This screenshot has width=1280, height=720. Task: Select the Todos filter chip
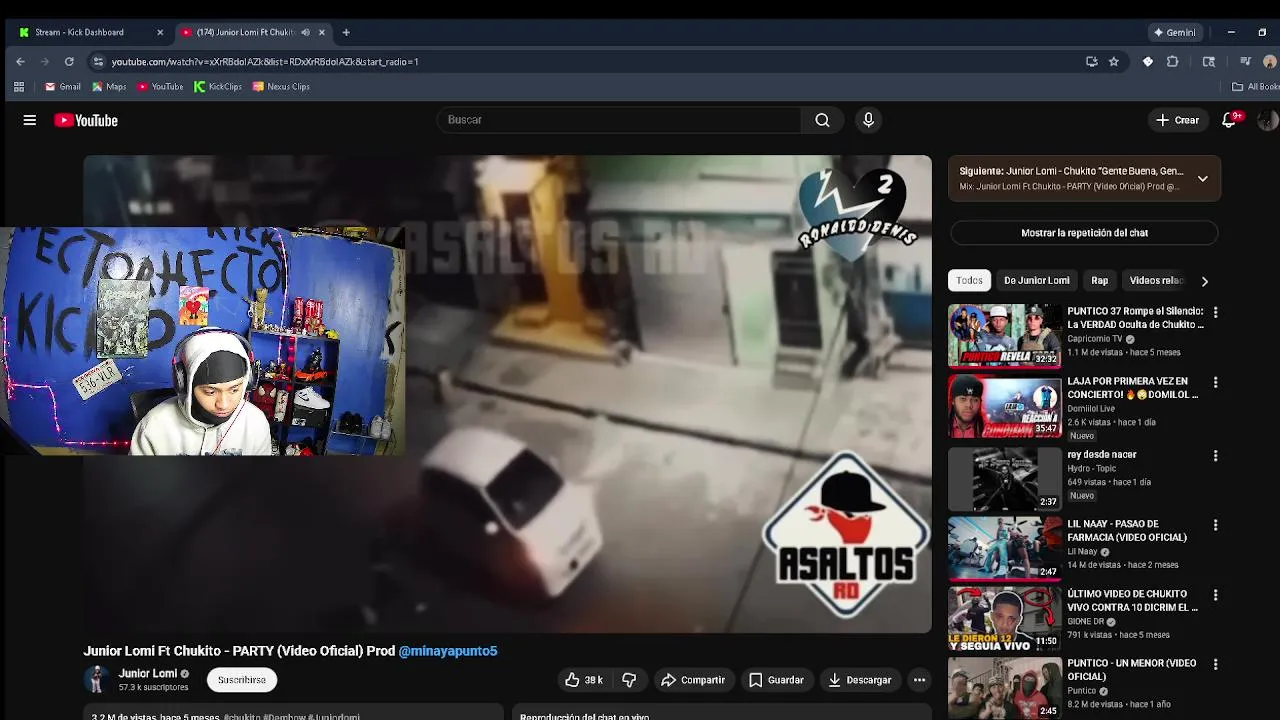point(969,281)
